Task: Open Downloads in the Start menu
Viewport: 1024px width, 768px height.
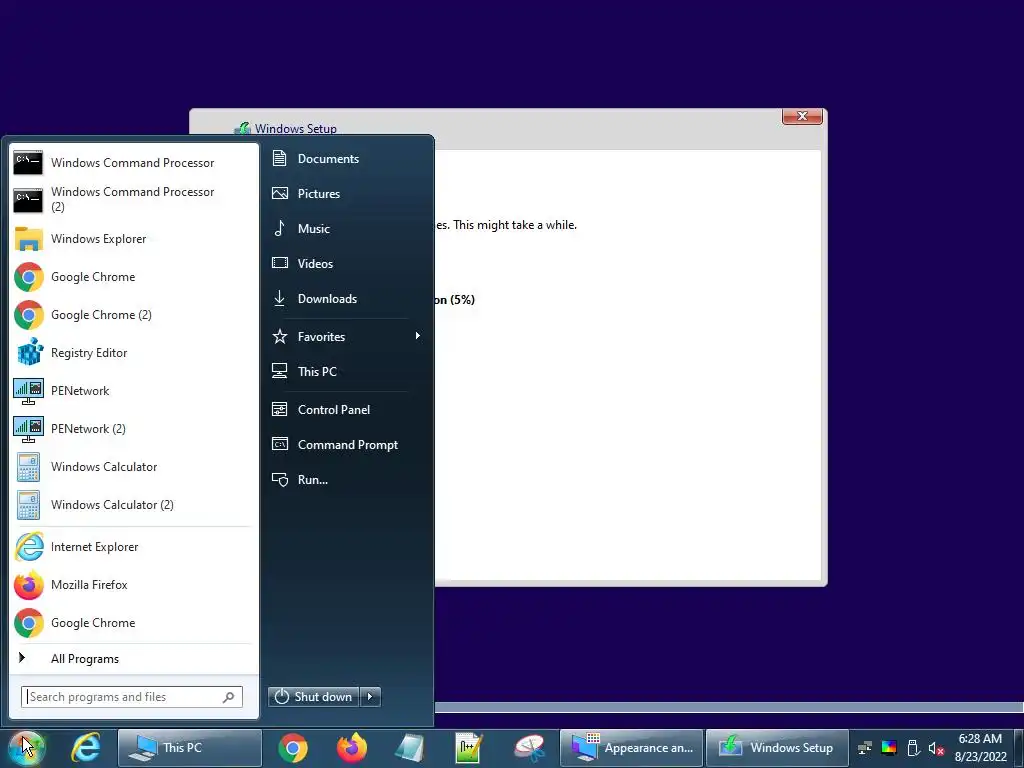Action: tap(346, 298)
